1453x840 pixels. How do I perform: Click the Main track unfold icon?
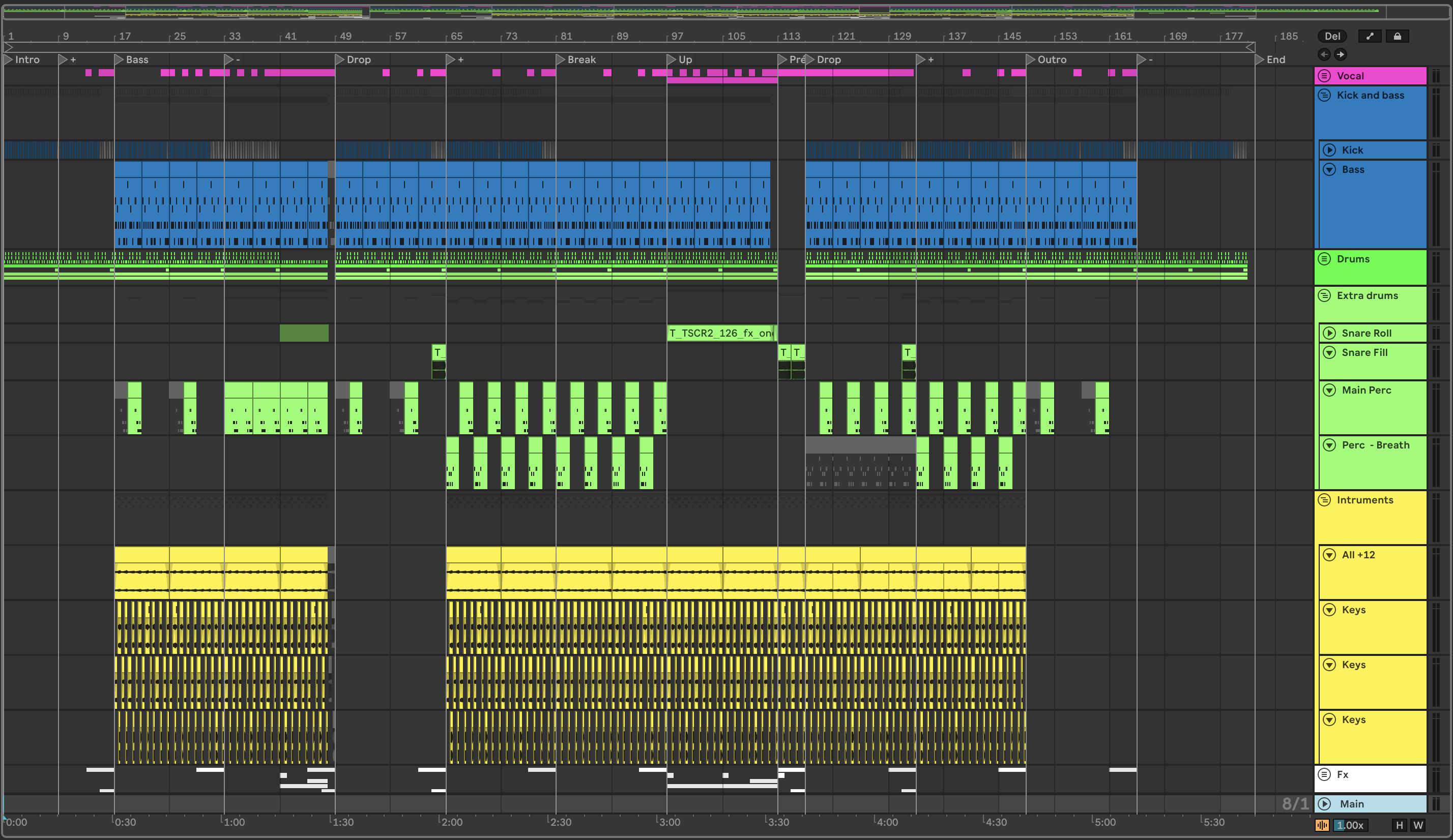coord(1324,804)
